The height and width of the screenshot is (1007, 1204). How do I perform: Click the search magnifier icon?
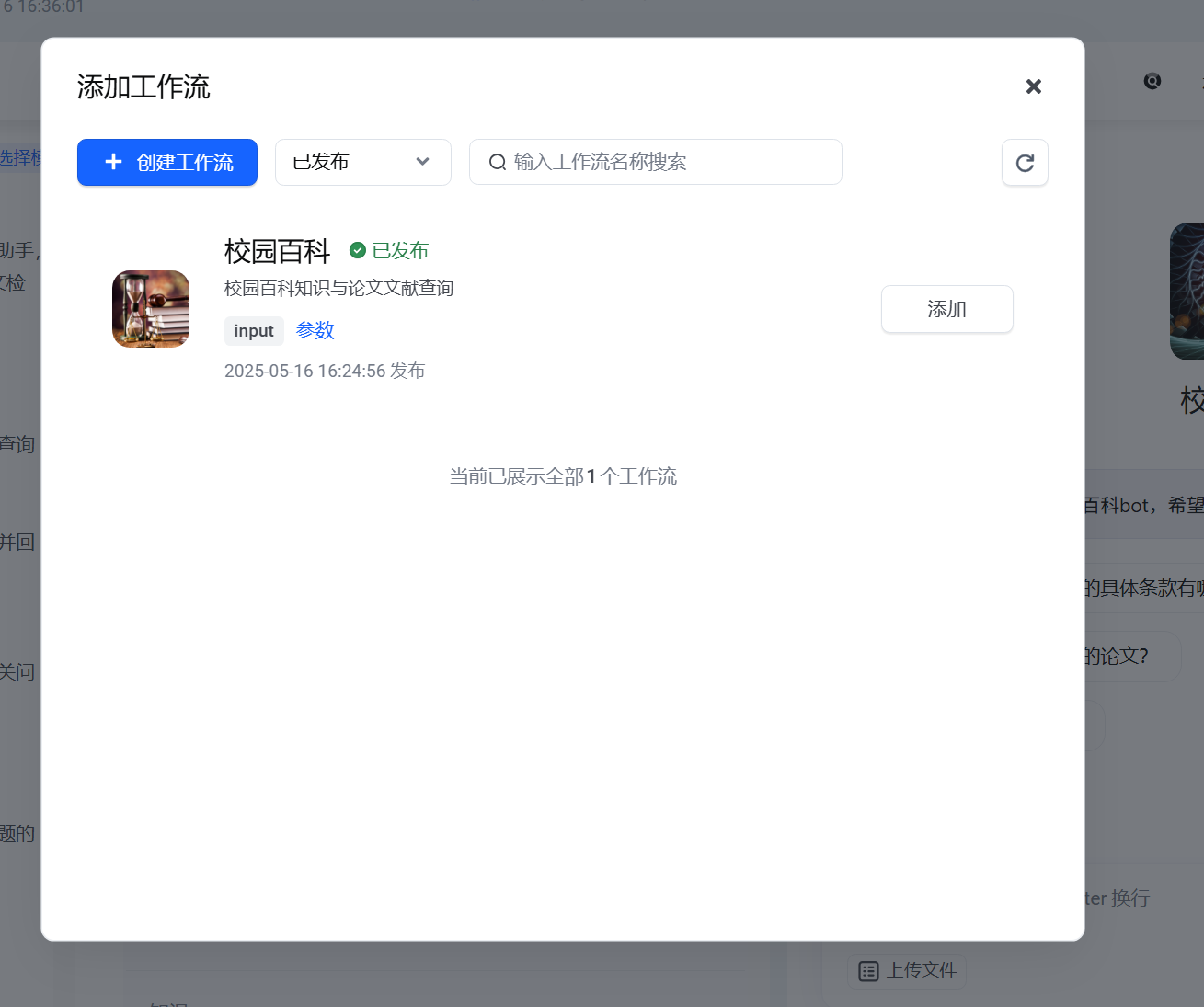coord(498,162)
